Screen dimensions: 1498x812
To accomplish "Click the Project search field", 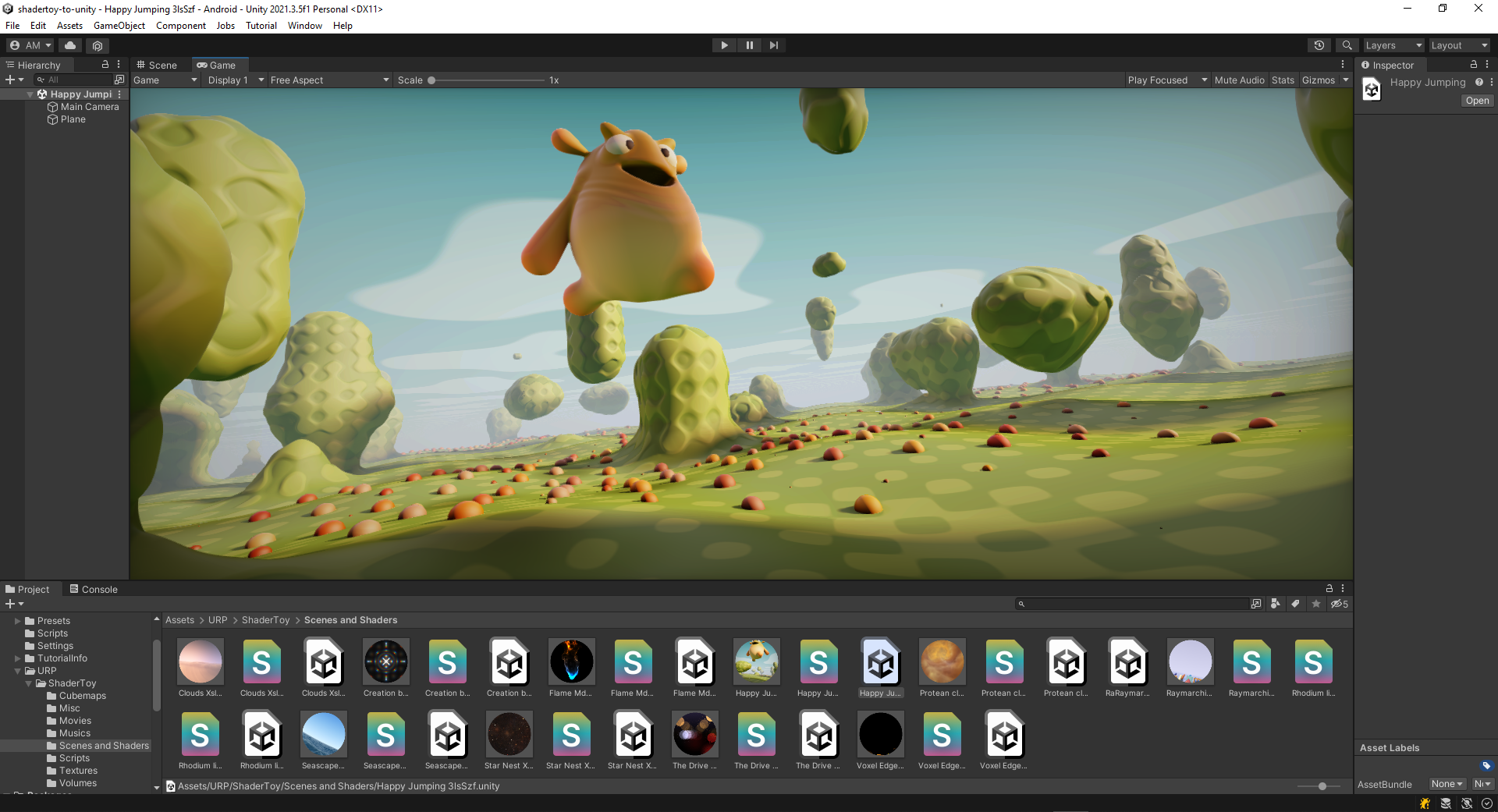I will pyautogui.click(x=1132, y=604).
